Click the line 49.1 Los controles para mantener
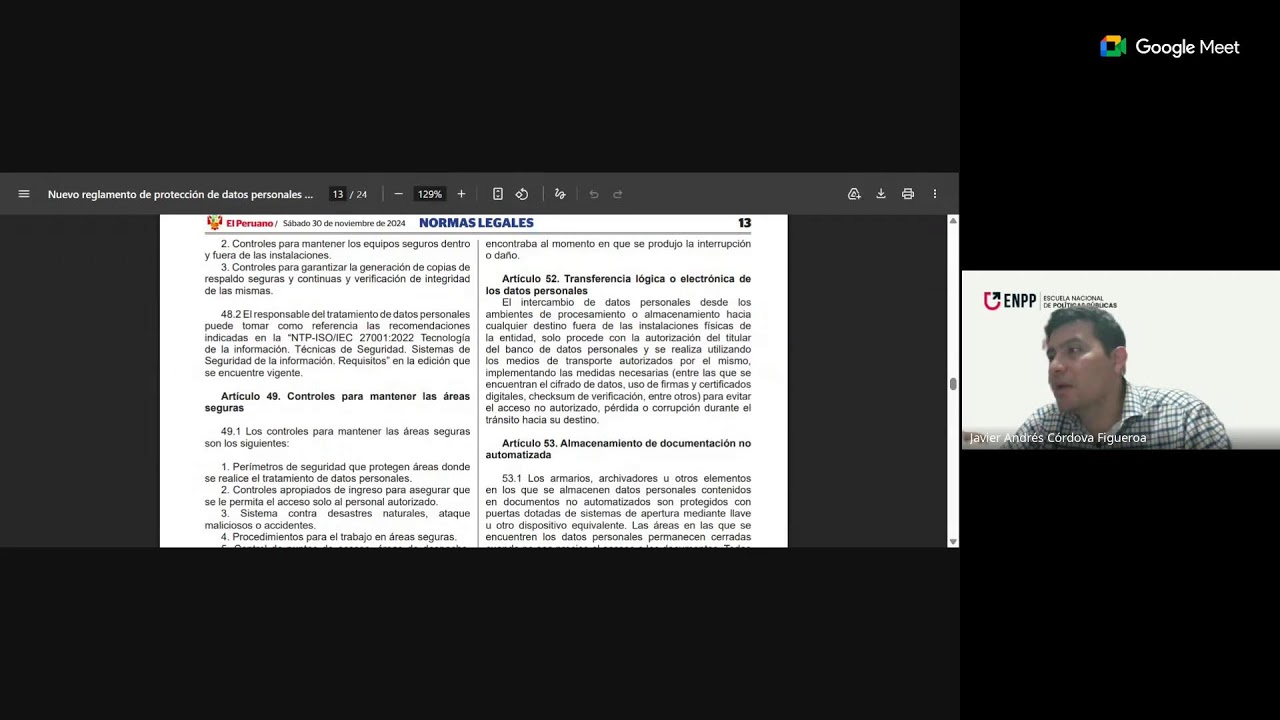1280x720 pixels. [337, 437]
